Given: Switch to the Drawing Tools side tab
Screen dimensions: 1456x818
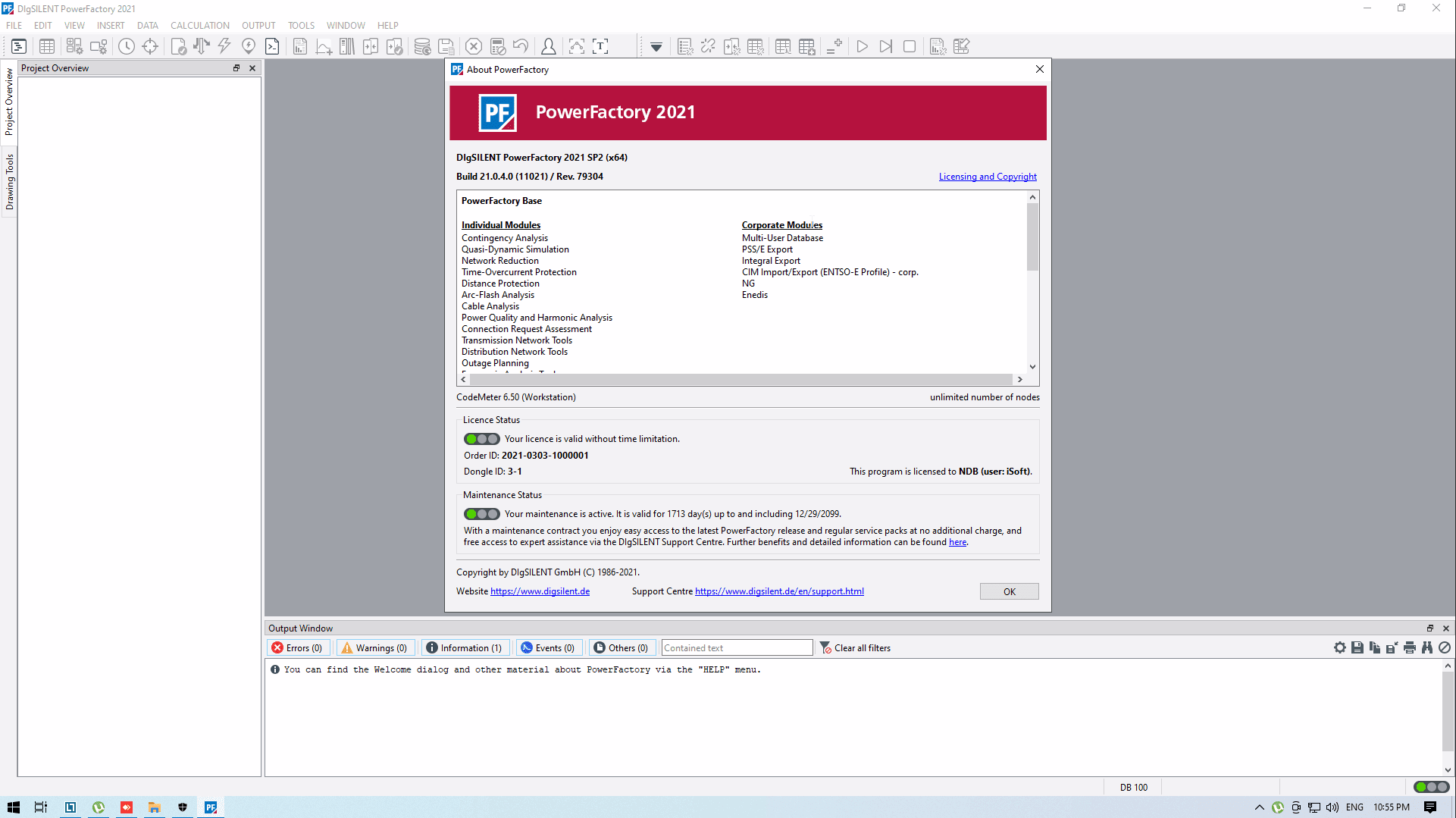Looking at the screenshot, I should pos(9,182).
